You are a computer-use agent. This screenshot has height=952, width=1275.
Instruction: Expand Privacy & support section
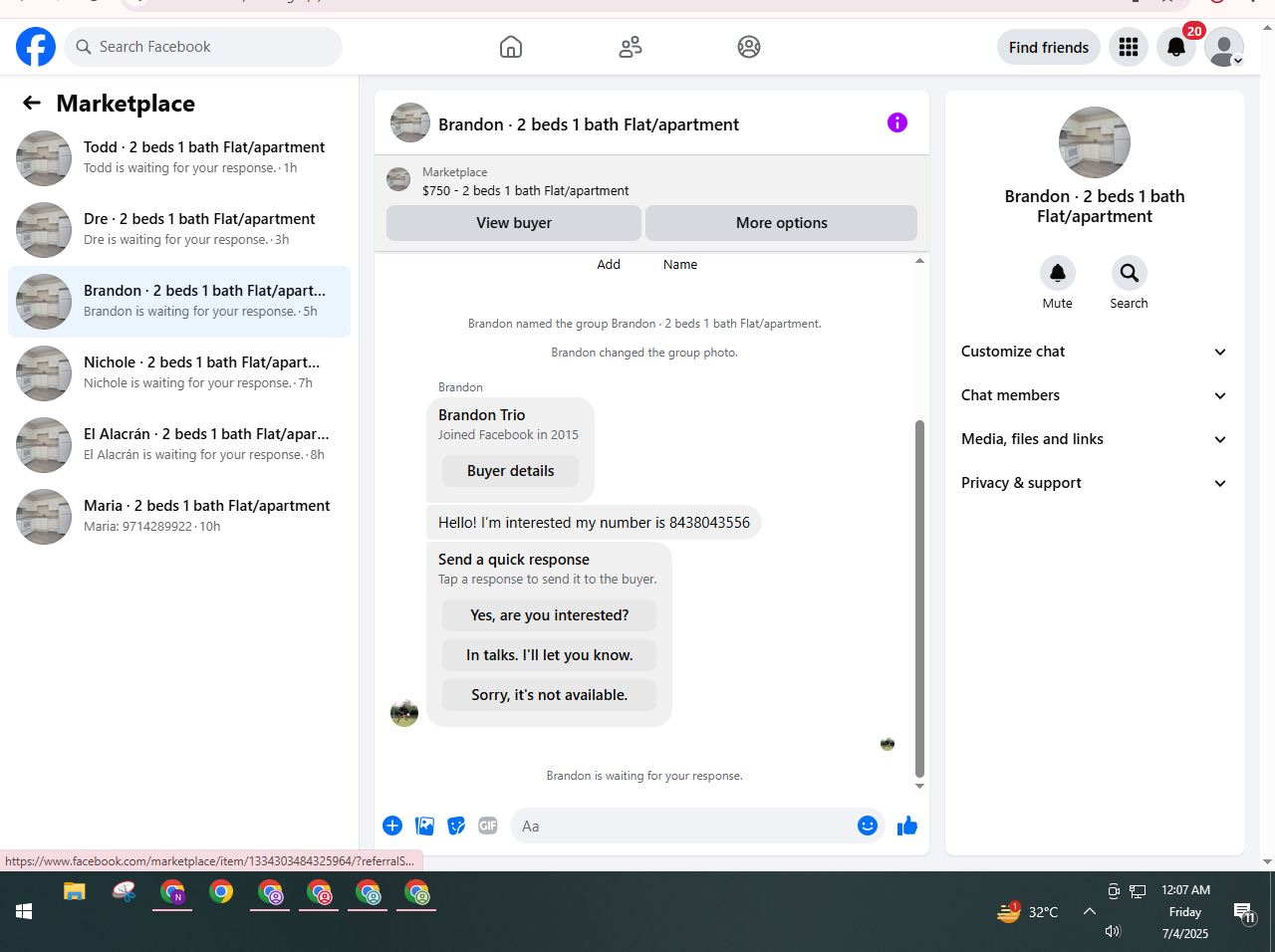click(1095, 483)
